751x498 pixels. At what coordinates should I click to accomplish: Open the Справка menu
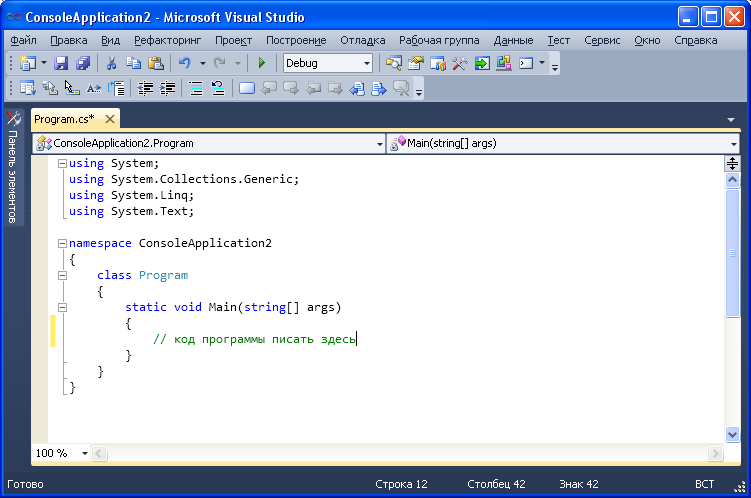pyautogui.click(x=695, y=40)
